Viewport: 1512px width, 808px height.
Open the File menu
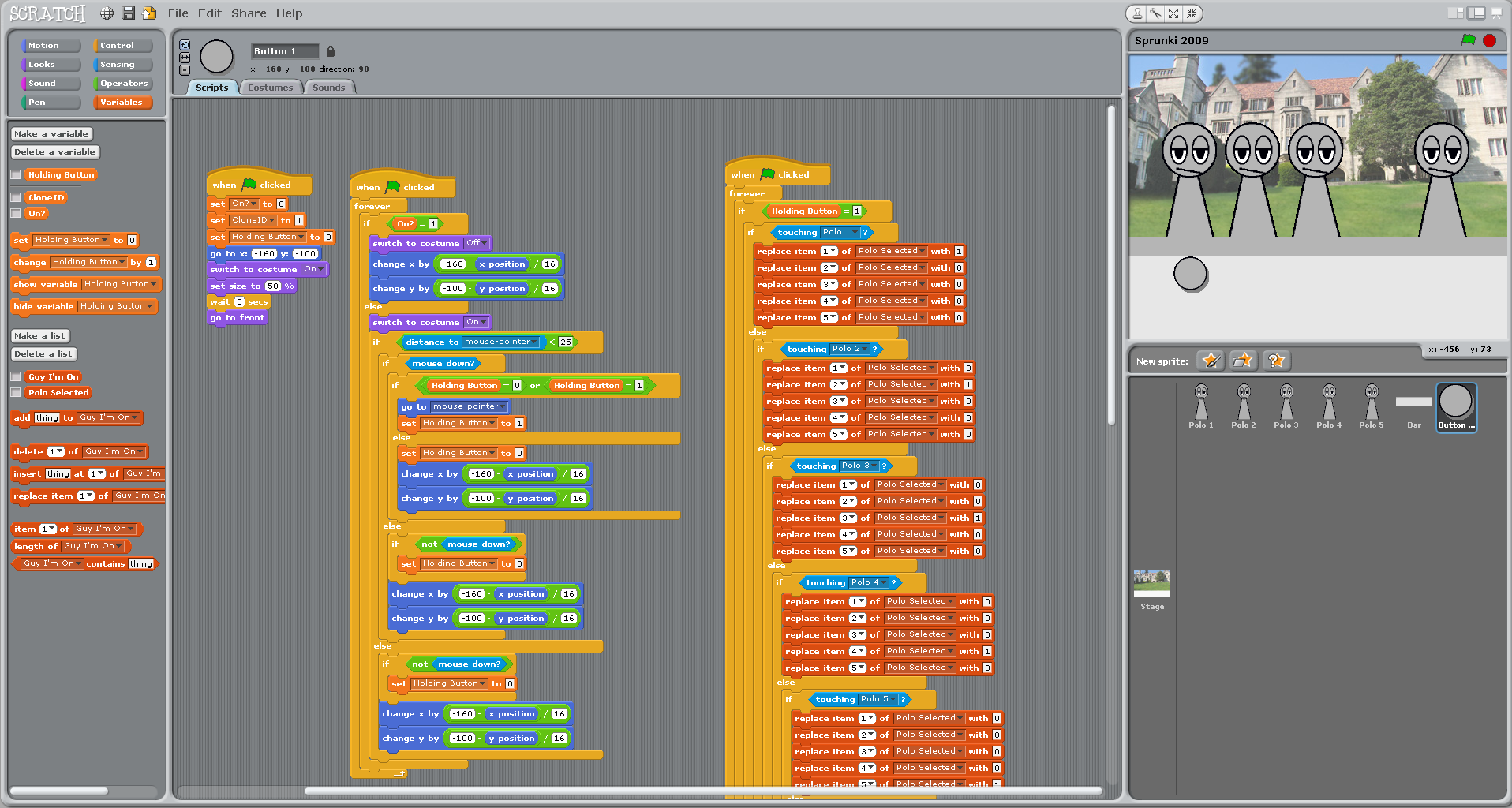178,13
